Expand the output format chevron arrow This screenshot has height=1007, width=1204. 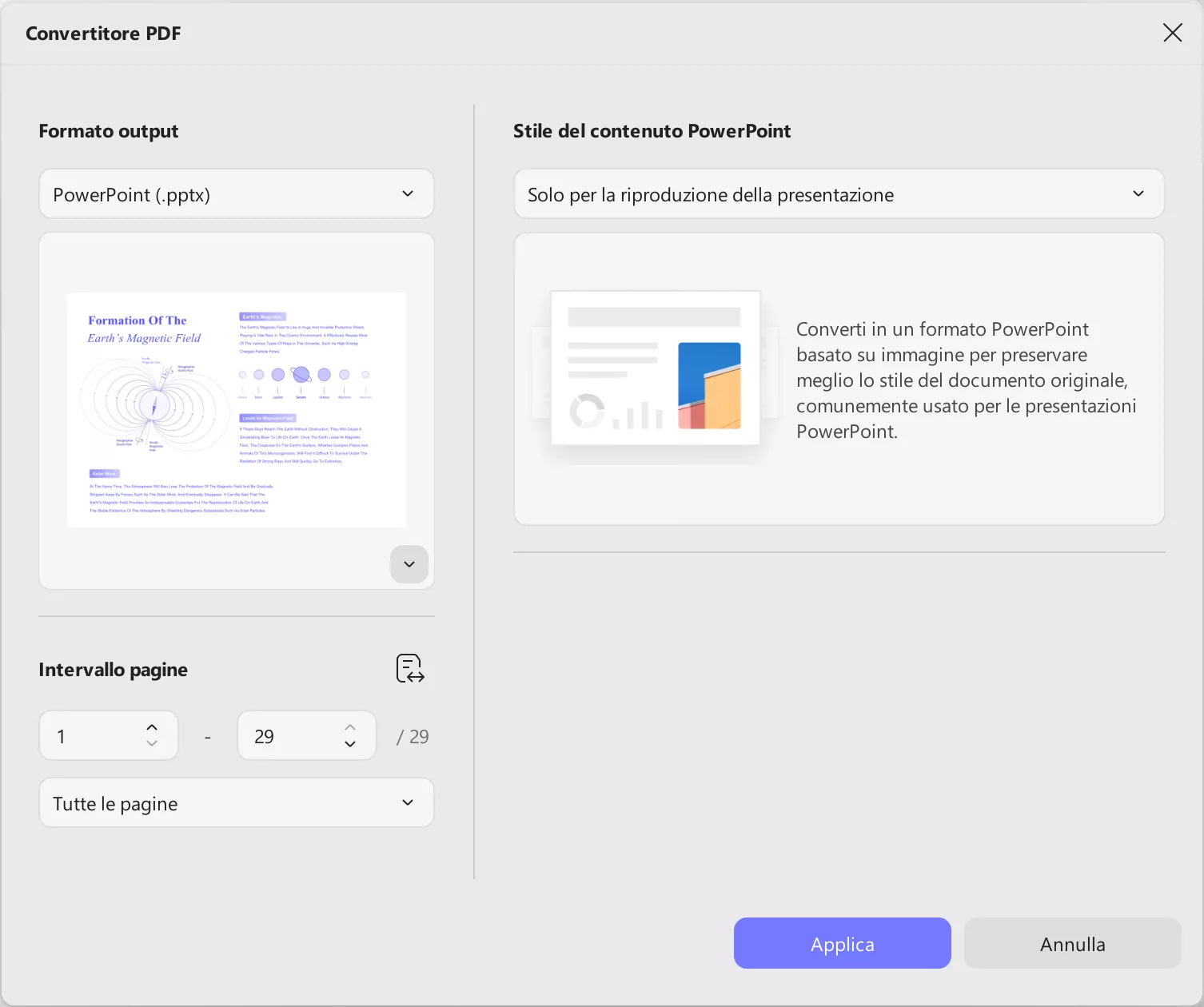click(x=408, y=193)
